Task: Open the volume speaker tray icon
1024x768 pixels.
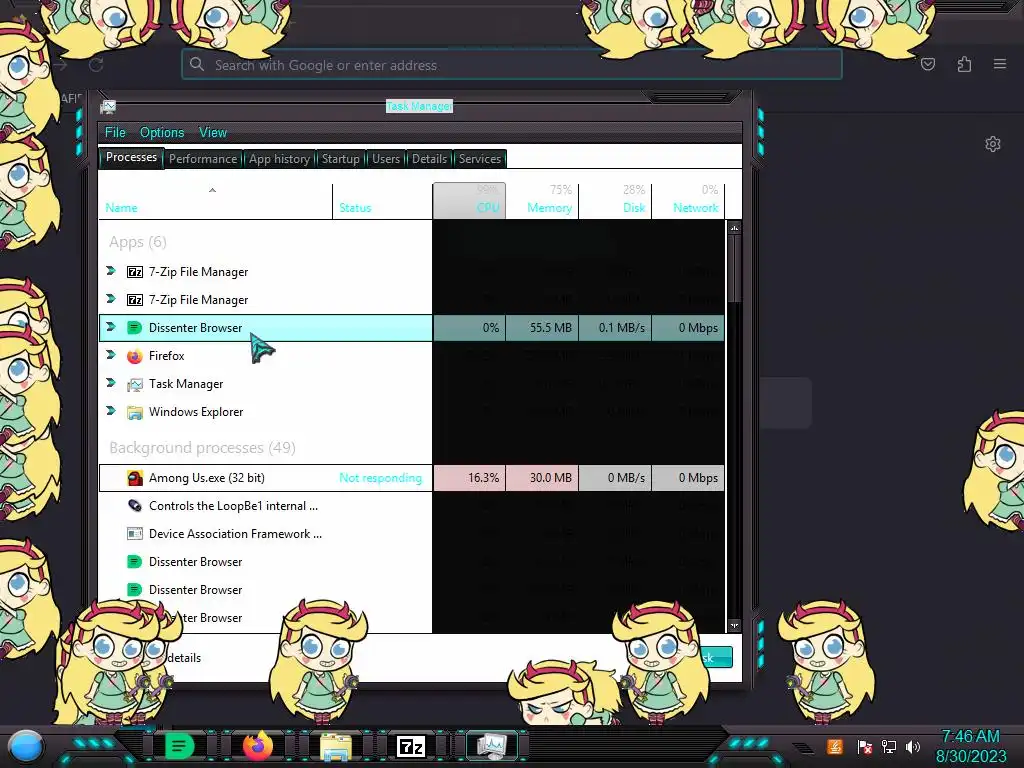Action: point(912,746)
